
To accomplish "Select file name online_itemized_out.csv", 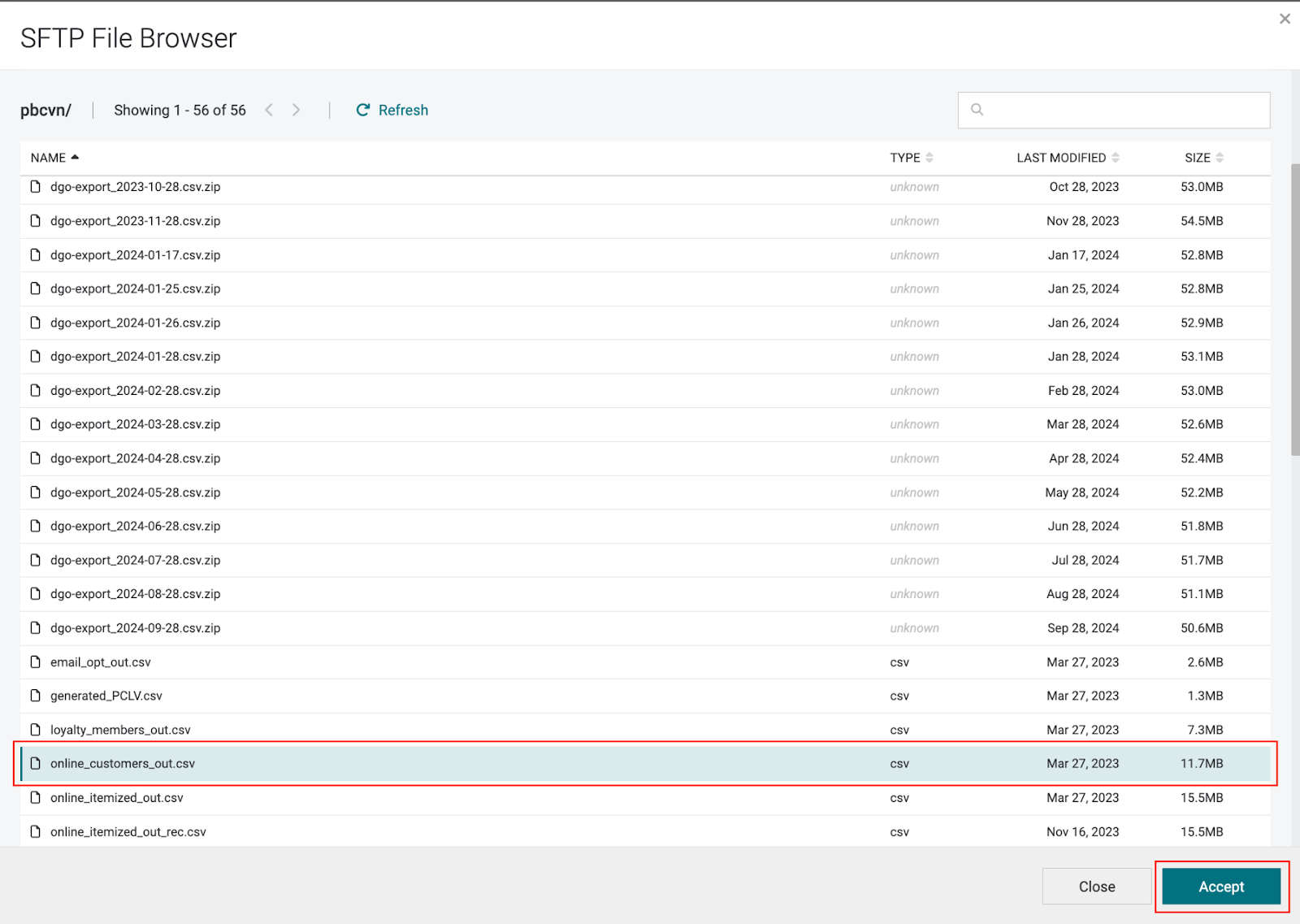I will (117, 798).
